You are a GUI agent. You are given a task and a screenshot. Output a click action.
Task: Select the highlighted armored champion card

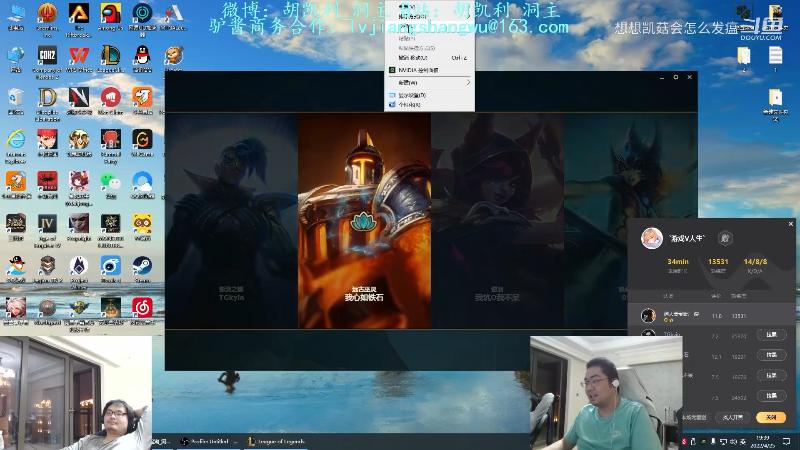[364, 221]
